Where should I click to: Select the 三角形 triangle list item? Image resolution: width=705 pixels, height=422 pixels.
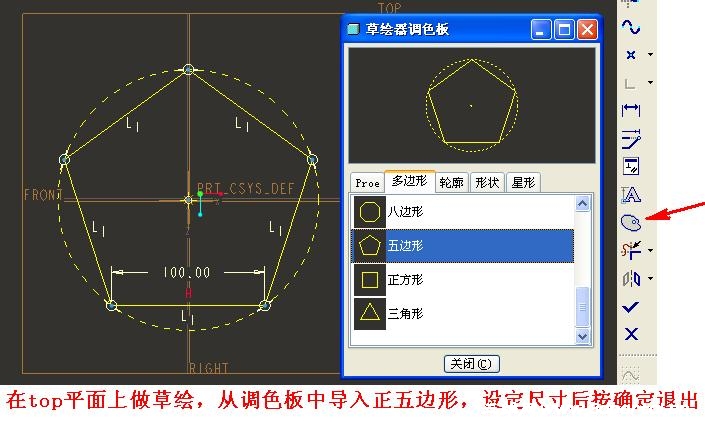point(463,313)
